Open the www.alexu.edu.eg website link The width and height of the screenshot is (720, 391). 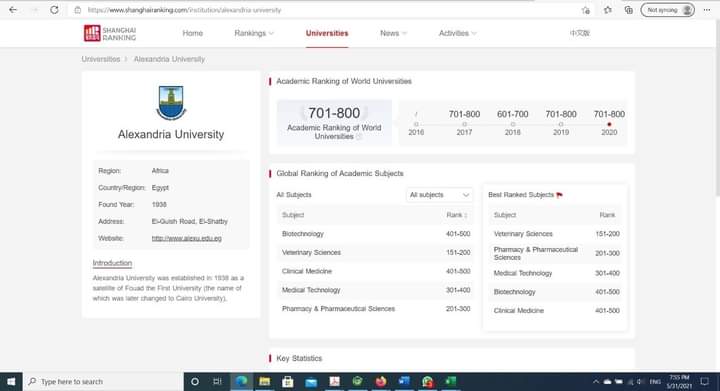(186, 238)
